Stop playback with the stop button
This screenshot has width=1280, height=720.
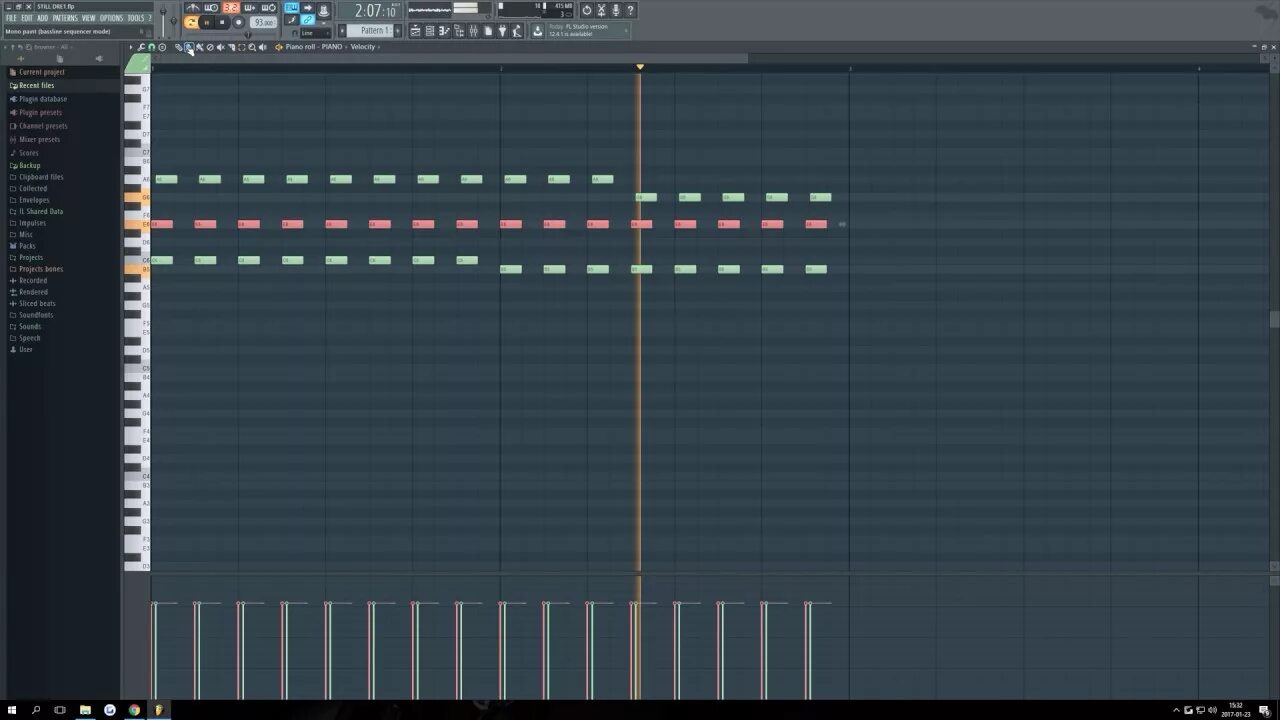click(x=222, y=22)
